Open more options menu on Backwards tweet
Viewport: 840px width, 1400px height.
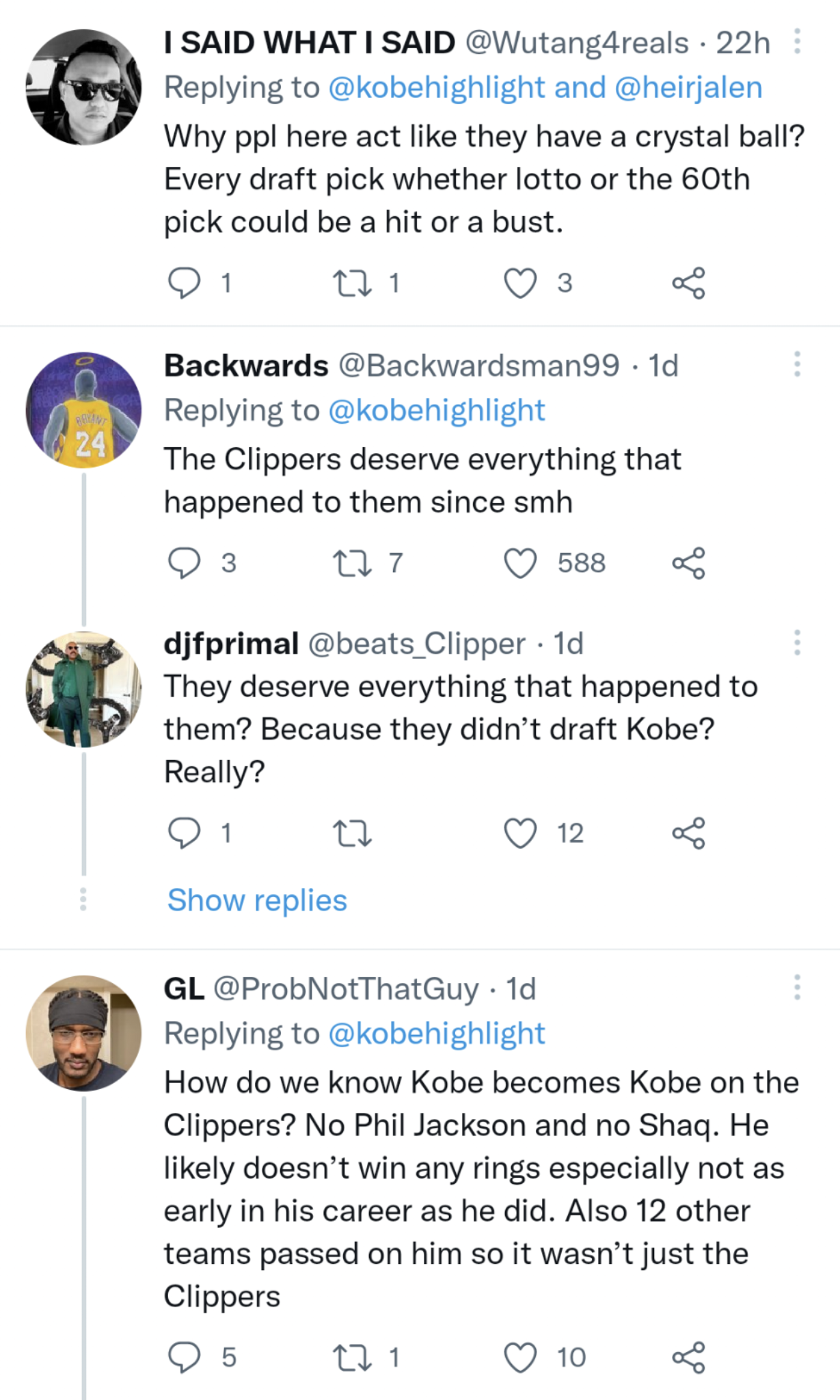[797, 364]
